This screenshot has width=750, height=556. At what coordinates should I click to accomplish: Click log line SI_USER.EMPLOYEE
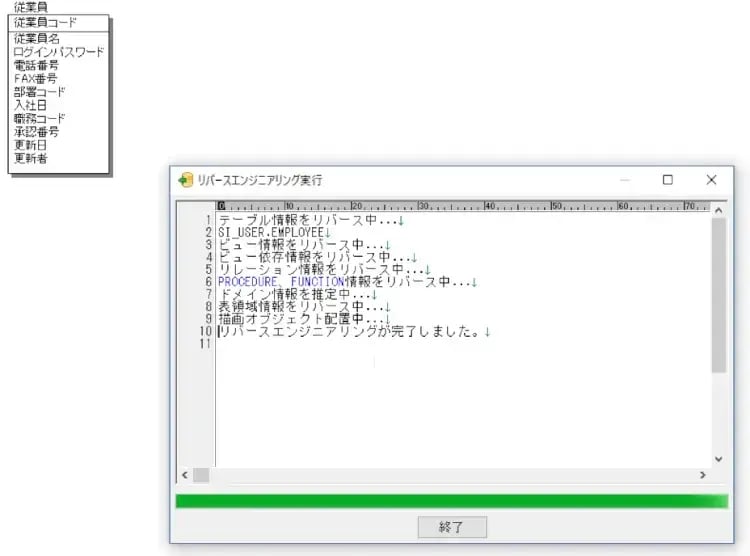(270, 232)
